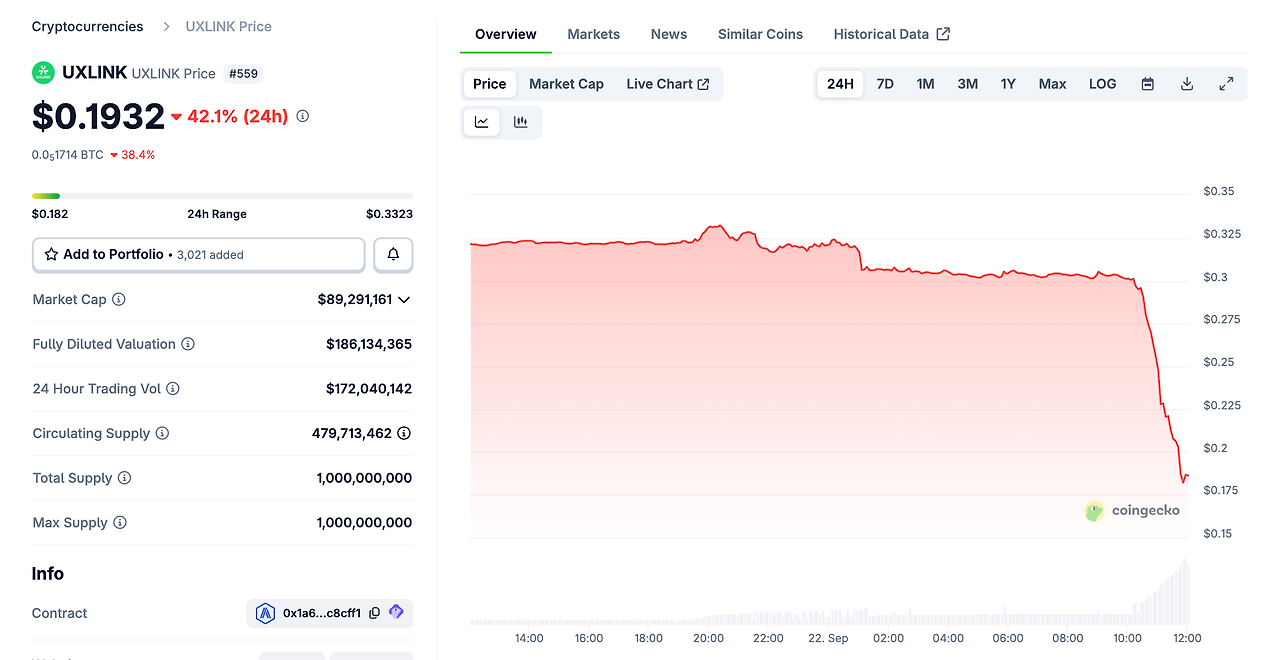The width and height of the screenshot is (1280, 660).
Task: Expand Market Cap dropdown chevron
Action: click(x=404, y=300)
